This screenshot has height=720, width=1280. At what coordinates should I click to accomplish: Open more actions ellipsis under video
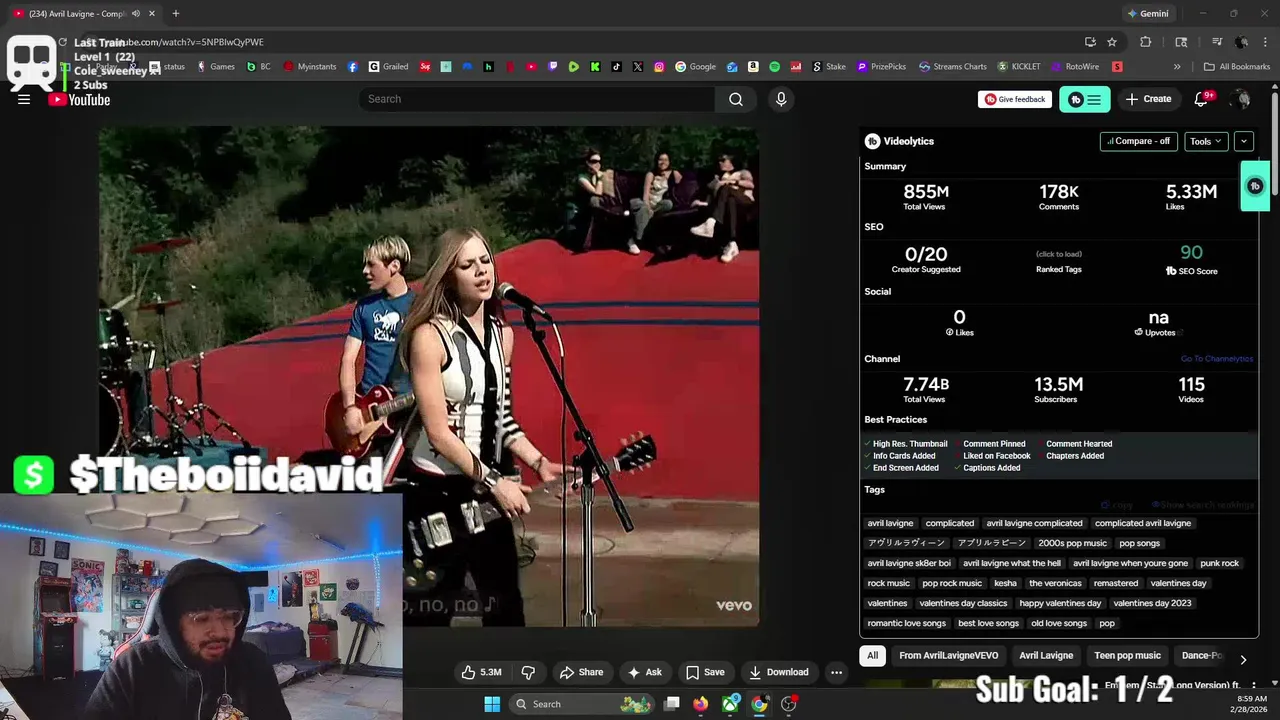point(836,672)
